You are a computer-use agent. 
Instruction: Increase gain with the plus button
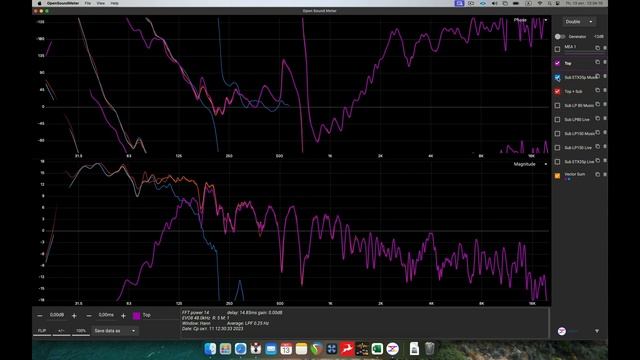[x=74, y=316]
